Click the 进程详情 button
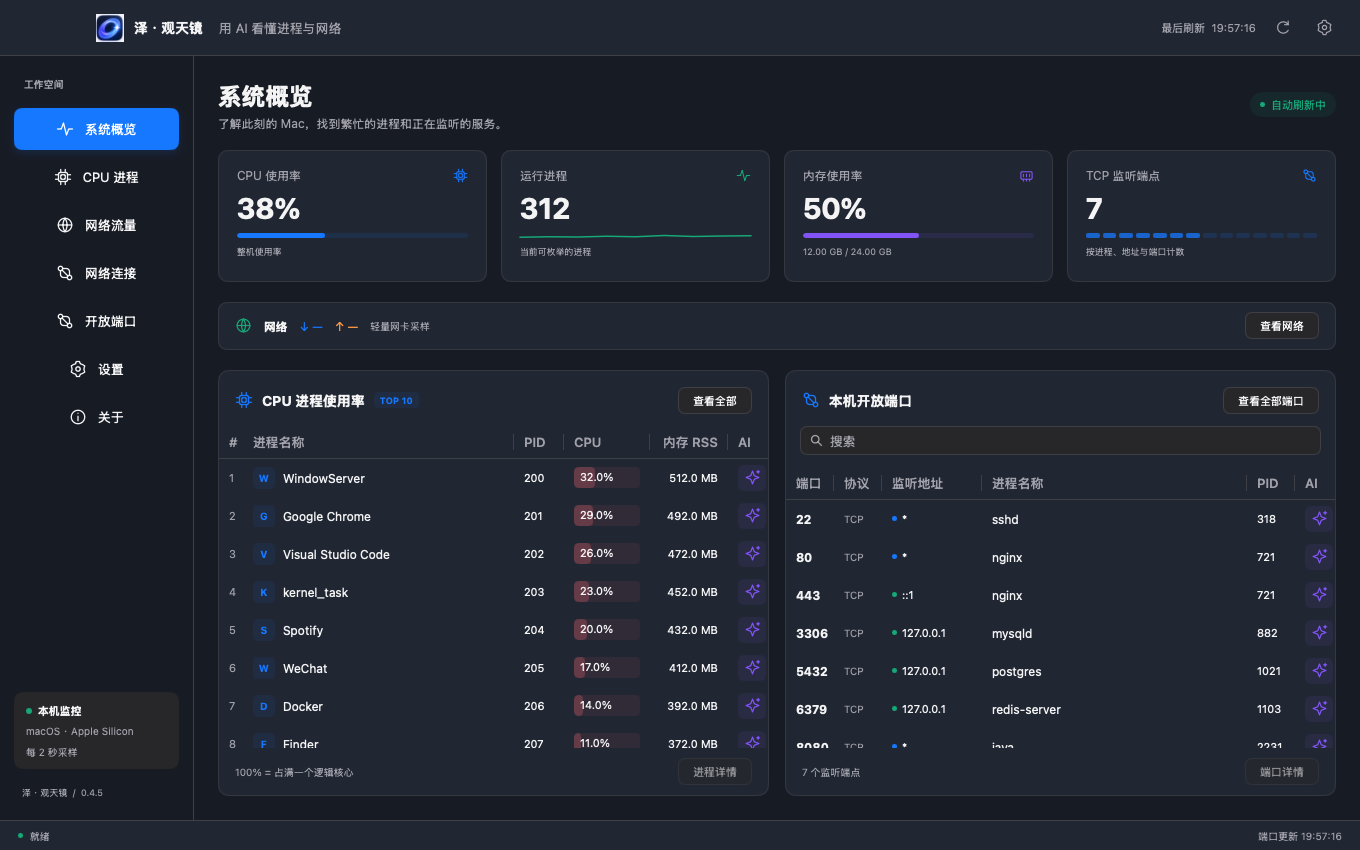 tap(714, 772)
